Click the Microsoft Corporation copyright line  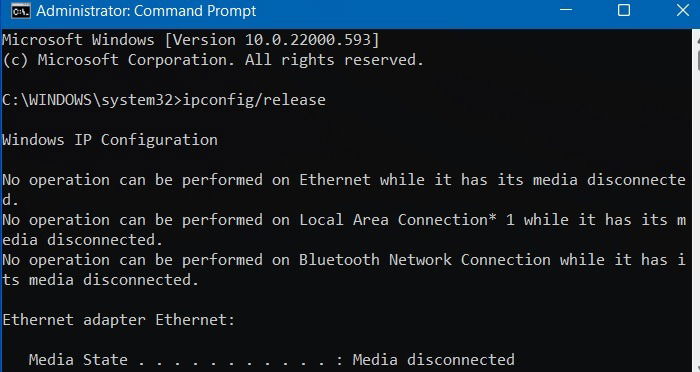pos(213,60)
